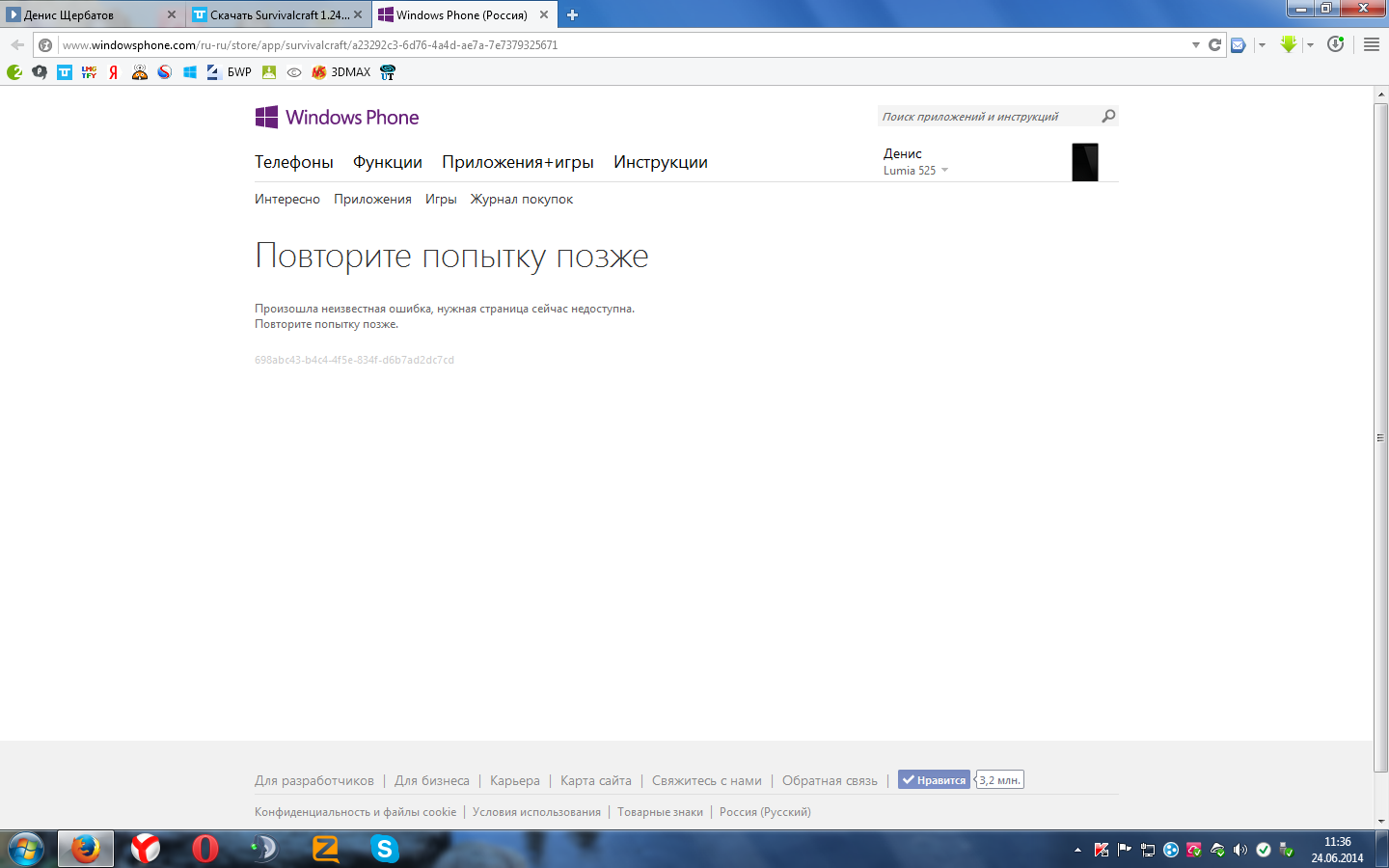Image resolution: width=1389 pixels, height=868 pixels.
Task: Open the Windows Start menu
Action: tap(26, 849)
